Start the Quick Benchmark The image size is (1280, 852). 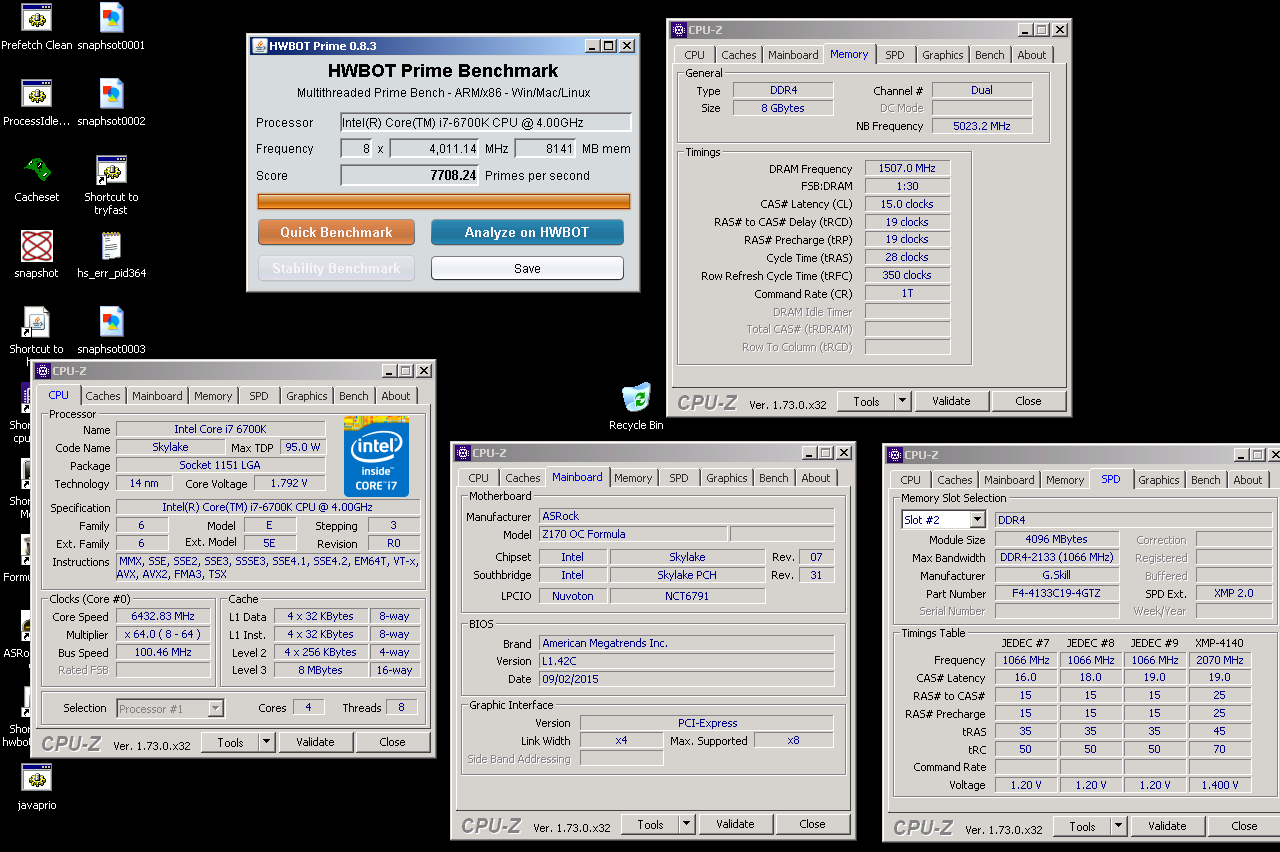click(x=336, y=232)
